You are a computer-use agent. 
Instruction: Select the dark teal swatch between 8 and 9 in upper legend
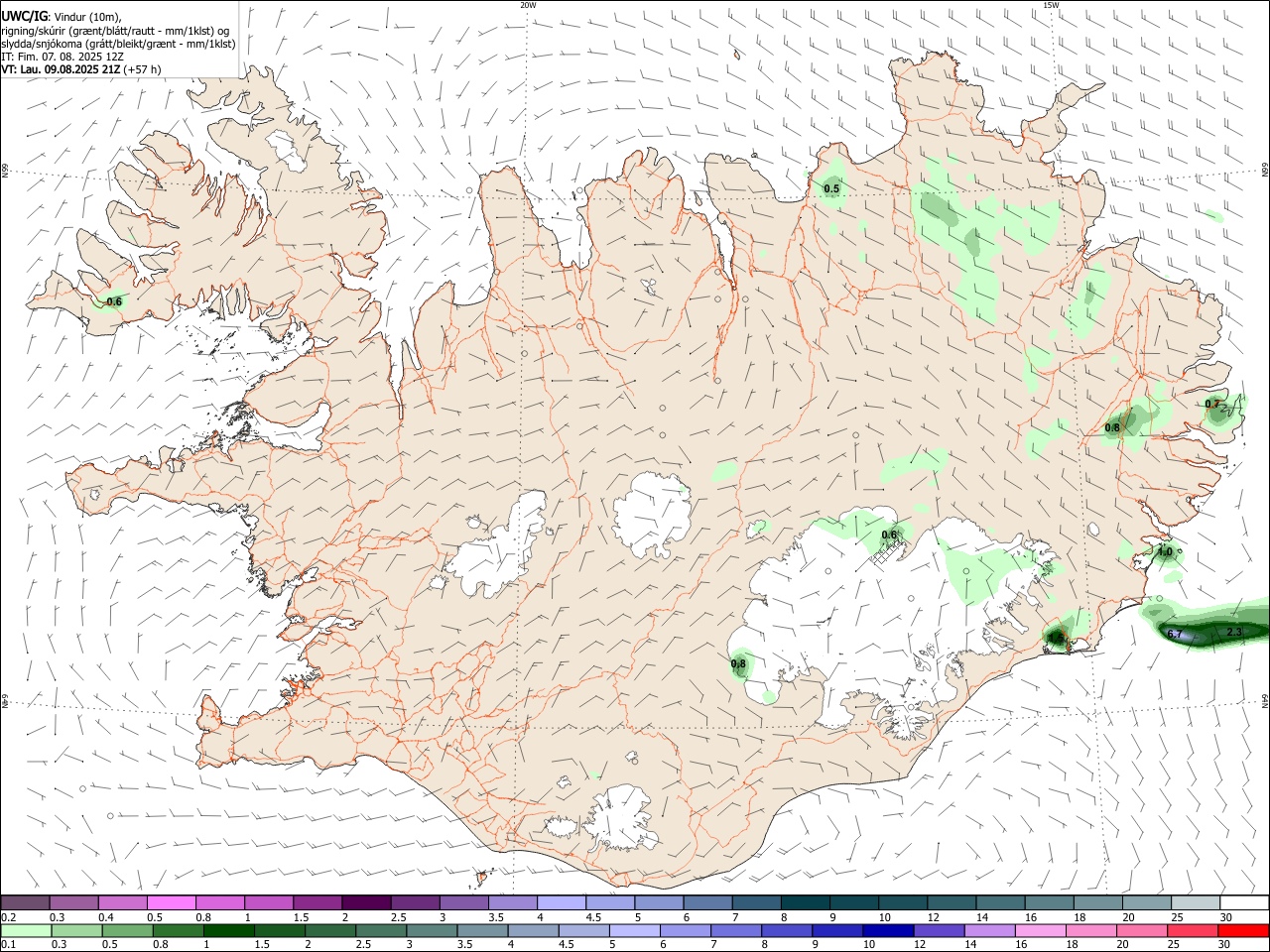tap(805, 903)
